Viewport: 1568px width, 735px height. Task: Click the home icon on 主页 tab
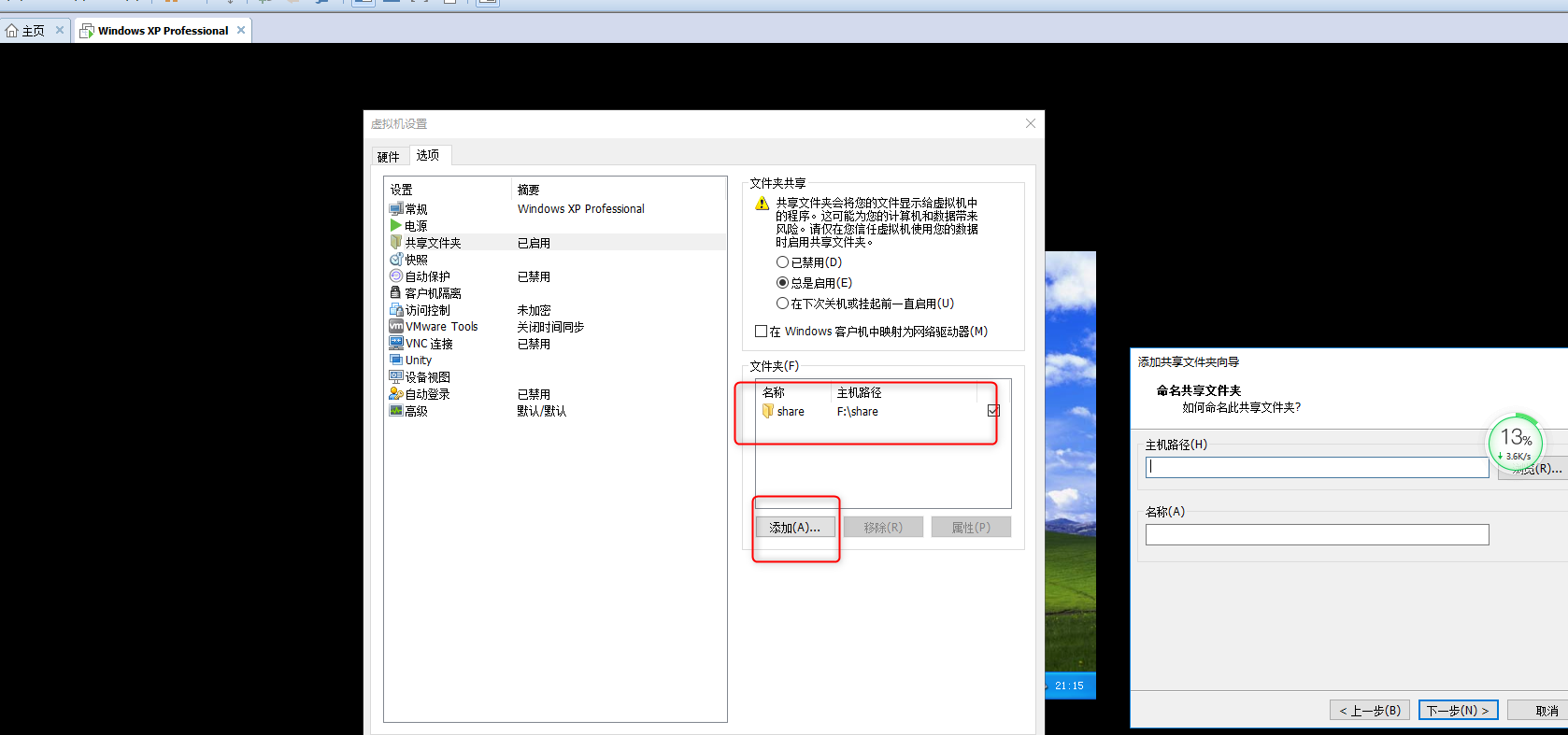pos(12,31)
